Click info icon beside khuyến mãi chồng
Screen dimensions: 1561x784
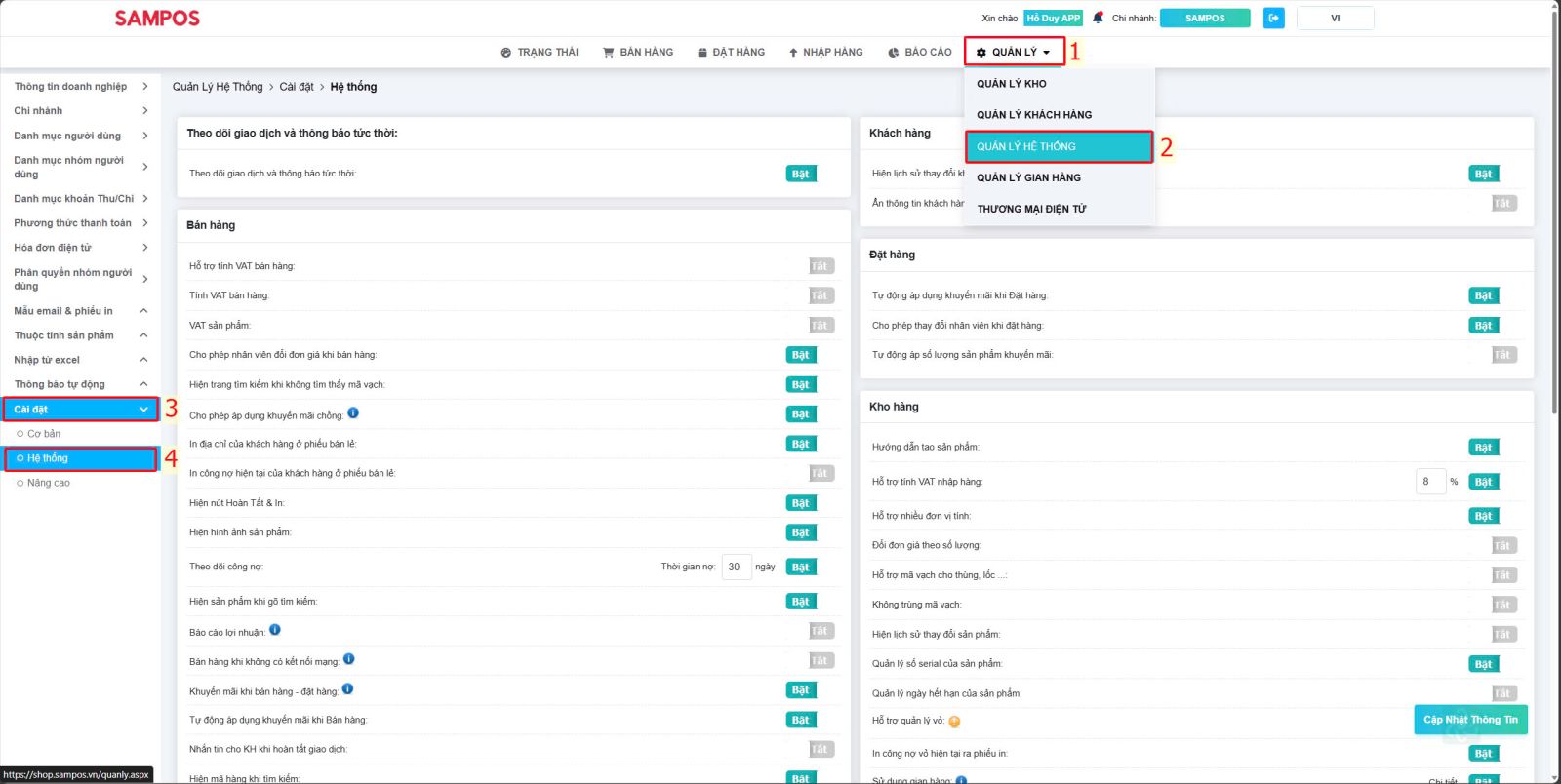coord(353,412)
